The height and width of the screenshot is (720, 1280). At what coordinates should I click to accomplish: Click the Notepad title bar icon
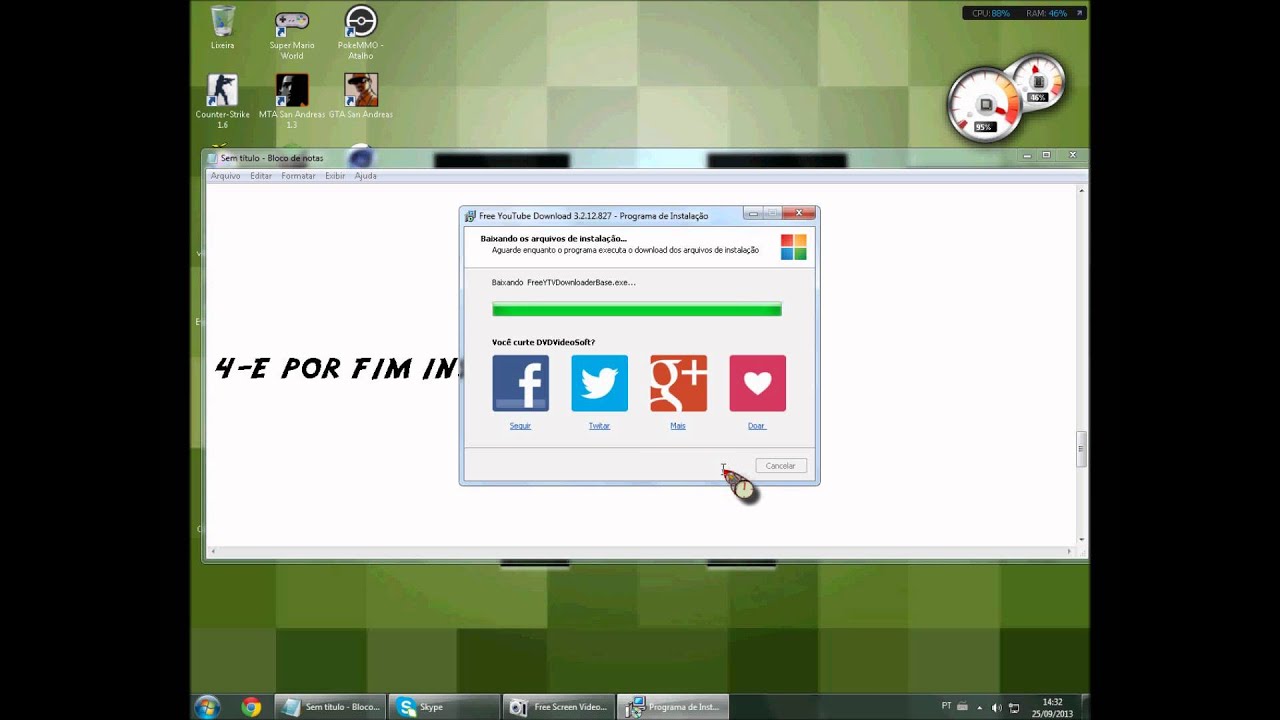click(213, 158)
